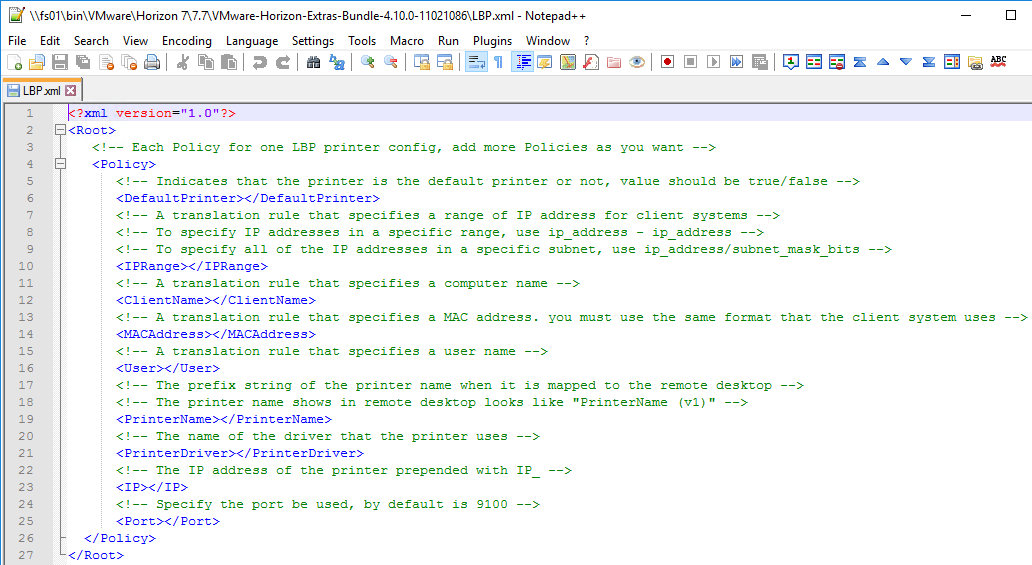Toggle Word wrap toolbar button
This screenshot has width=1032, height=565.
[x=476, y=62]
